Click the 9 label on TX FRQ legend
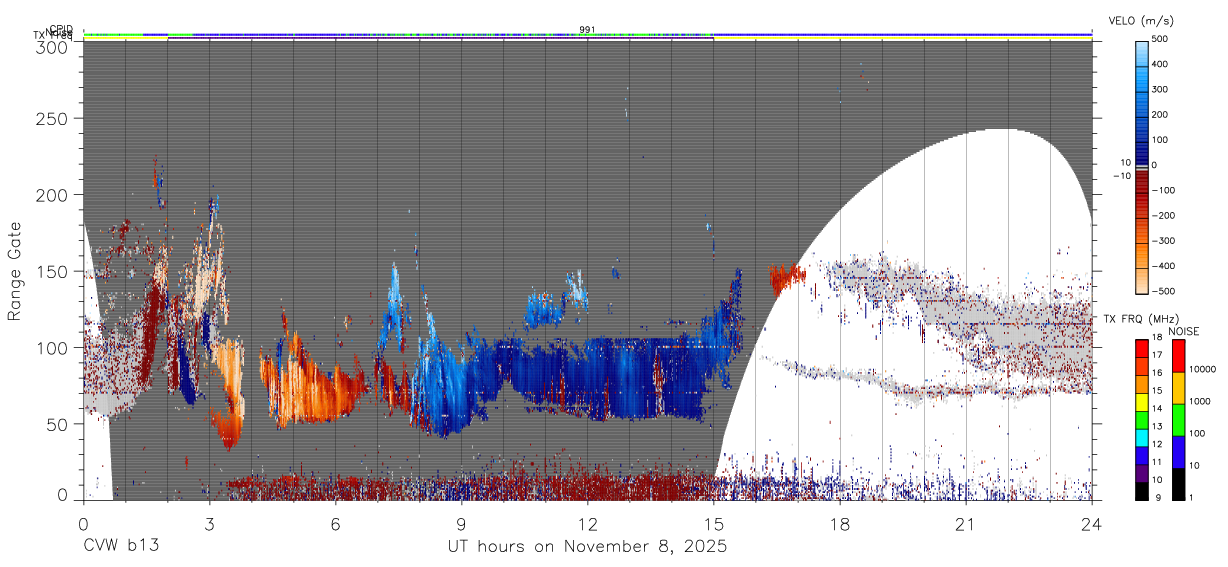This screenshot has width=1228, height=567. [x=1158, y=499]
